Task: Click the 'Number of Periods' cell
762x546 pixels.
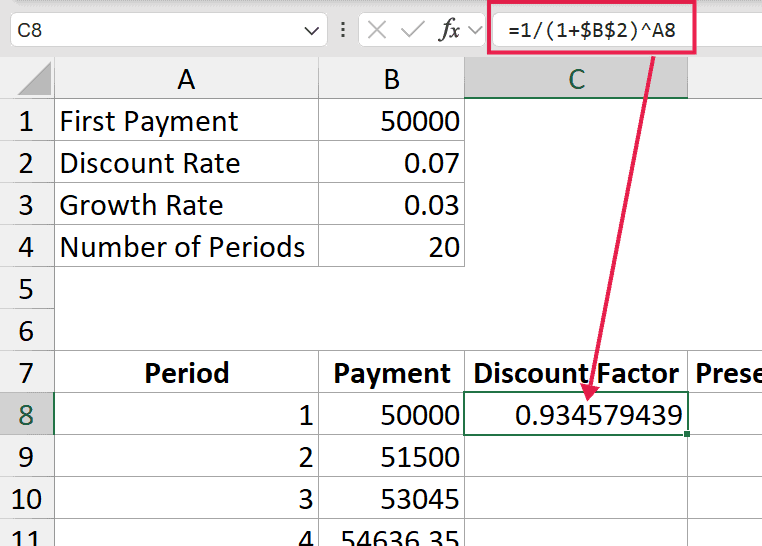Action: pos(187,246)
